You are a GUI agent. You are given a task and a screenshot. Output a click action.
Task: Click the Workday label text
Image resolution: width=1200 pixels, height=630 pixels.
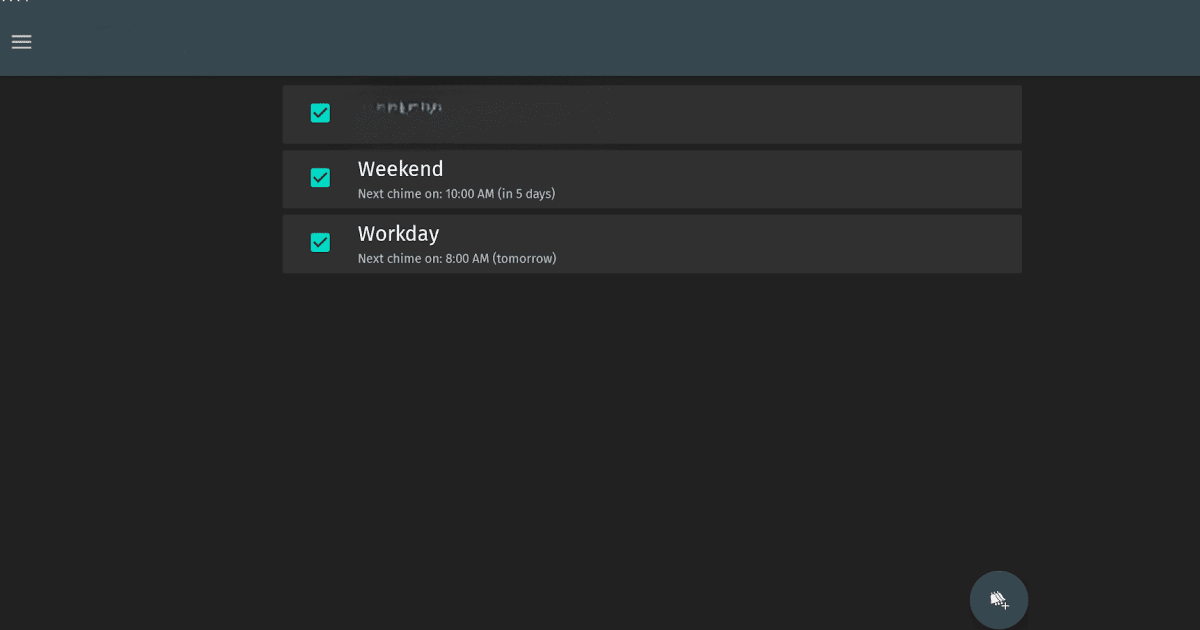pos(398,233)
